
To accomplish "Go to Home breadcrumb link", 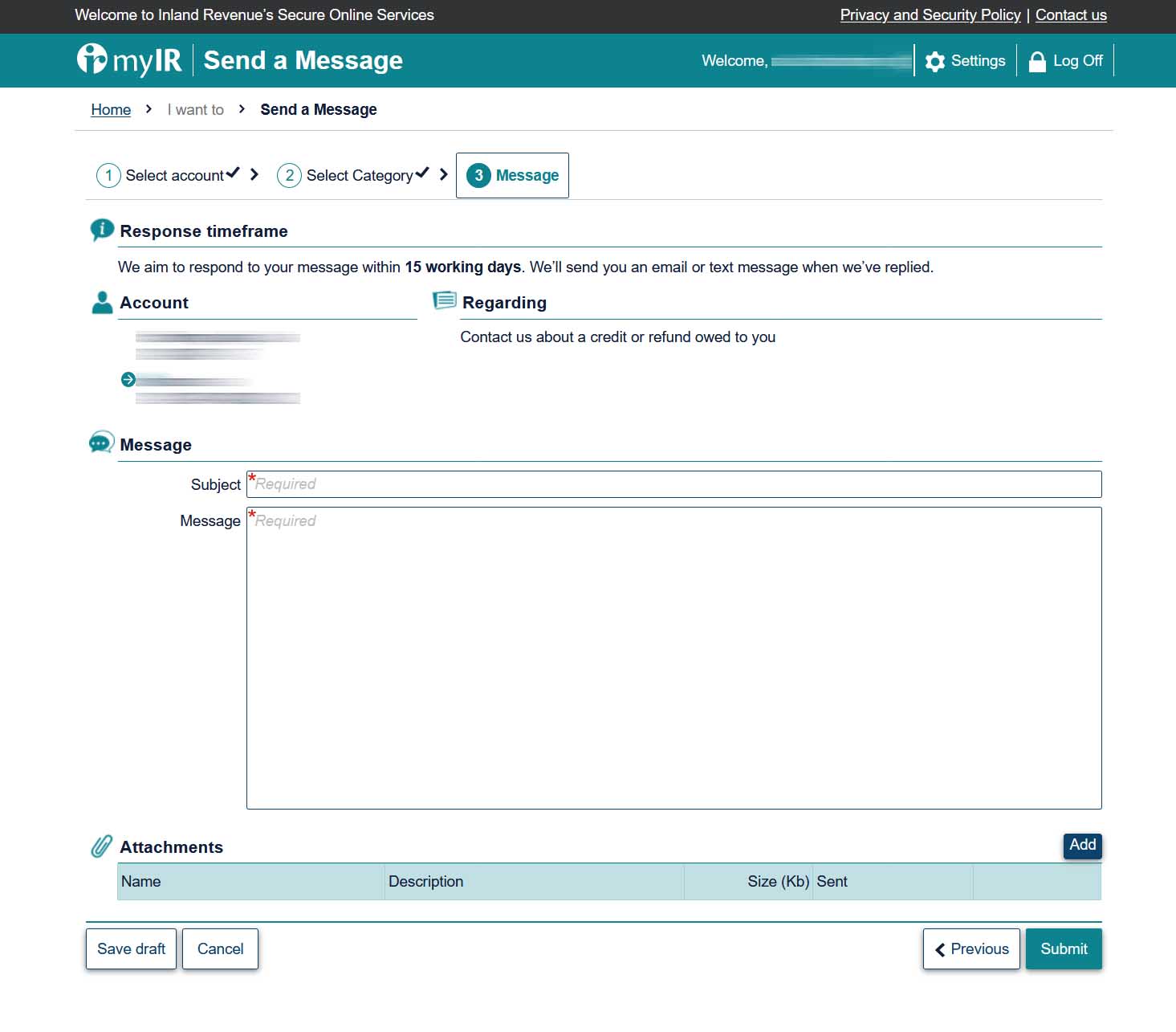I will 111,110.
